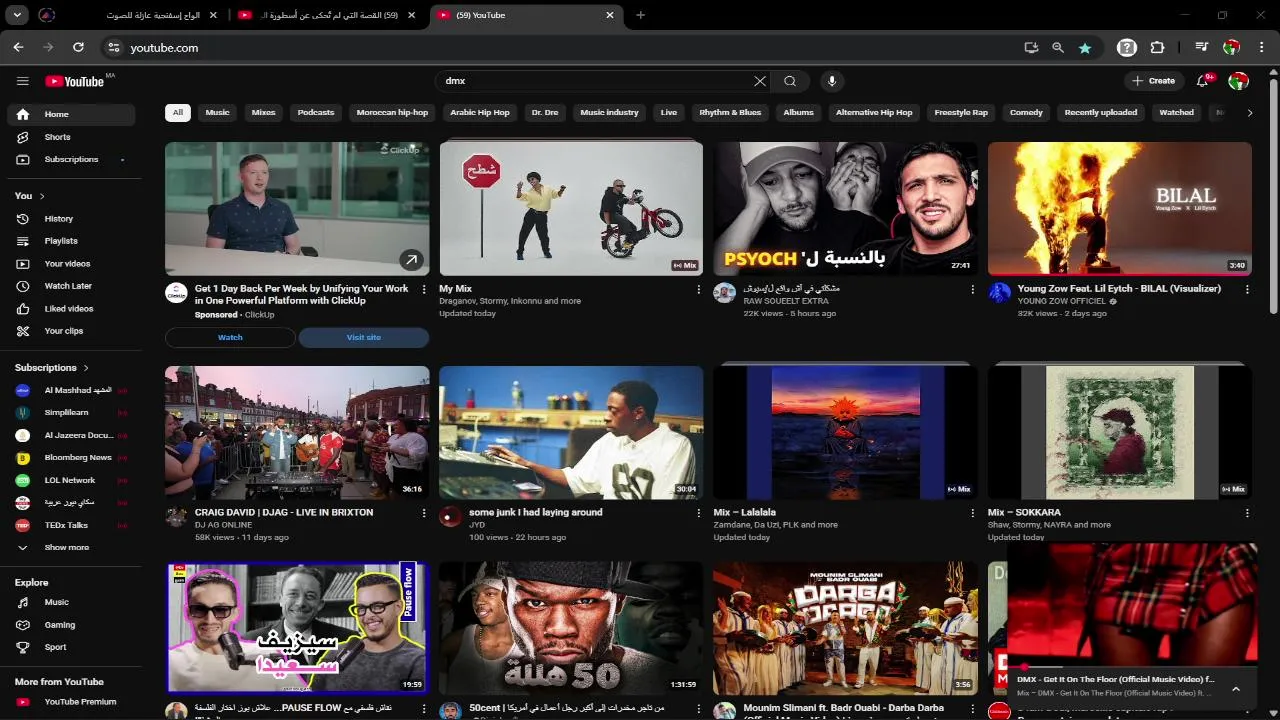Select the Podcasts filter chip
Viewport: 1280px width, 720px height.
(316, 113)
